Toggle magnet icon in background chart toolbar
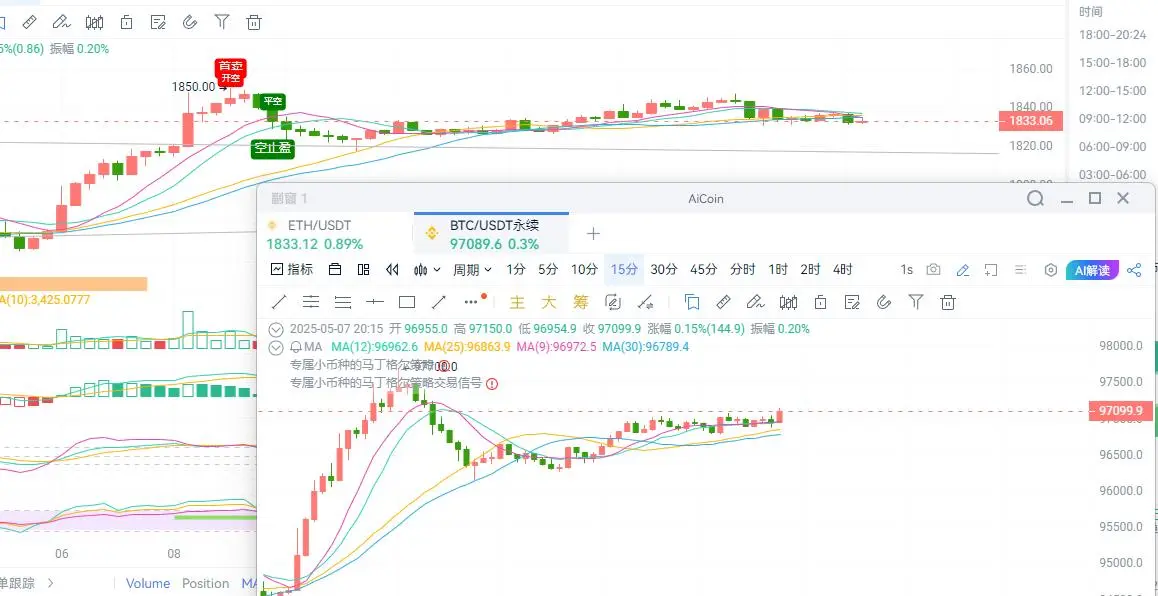1158x596 pixels. (190, 22)
